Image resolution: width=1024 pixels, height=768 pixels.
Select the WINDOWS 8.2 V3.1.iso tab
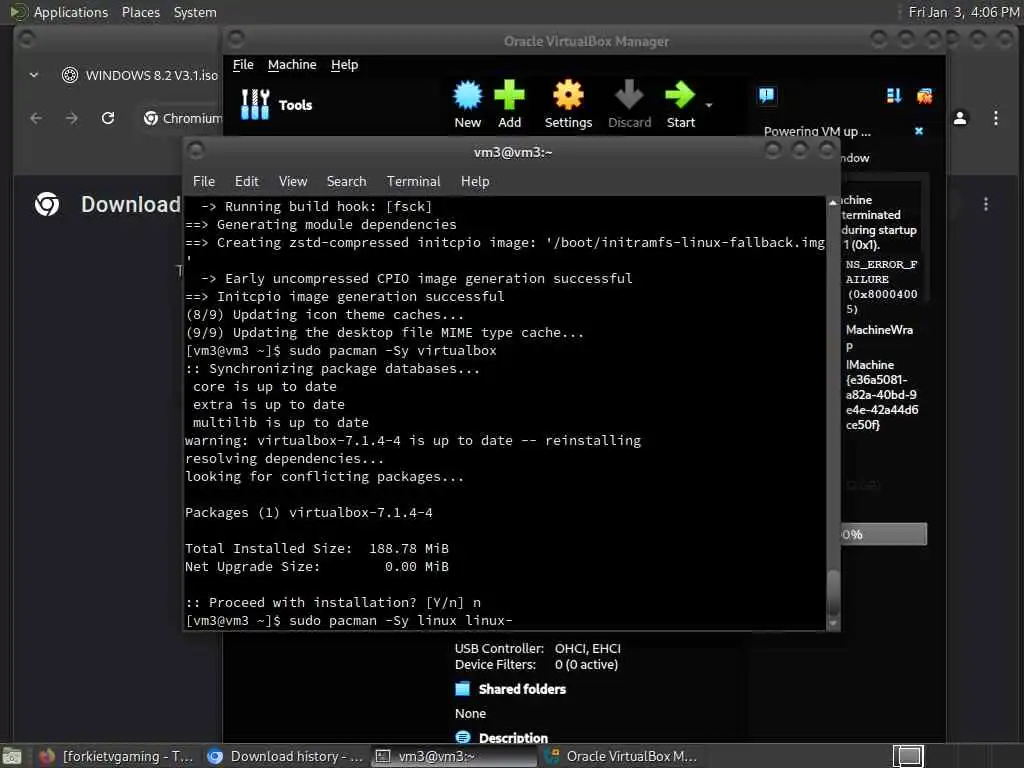[140, 75]
